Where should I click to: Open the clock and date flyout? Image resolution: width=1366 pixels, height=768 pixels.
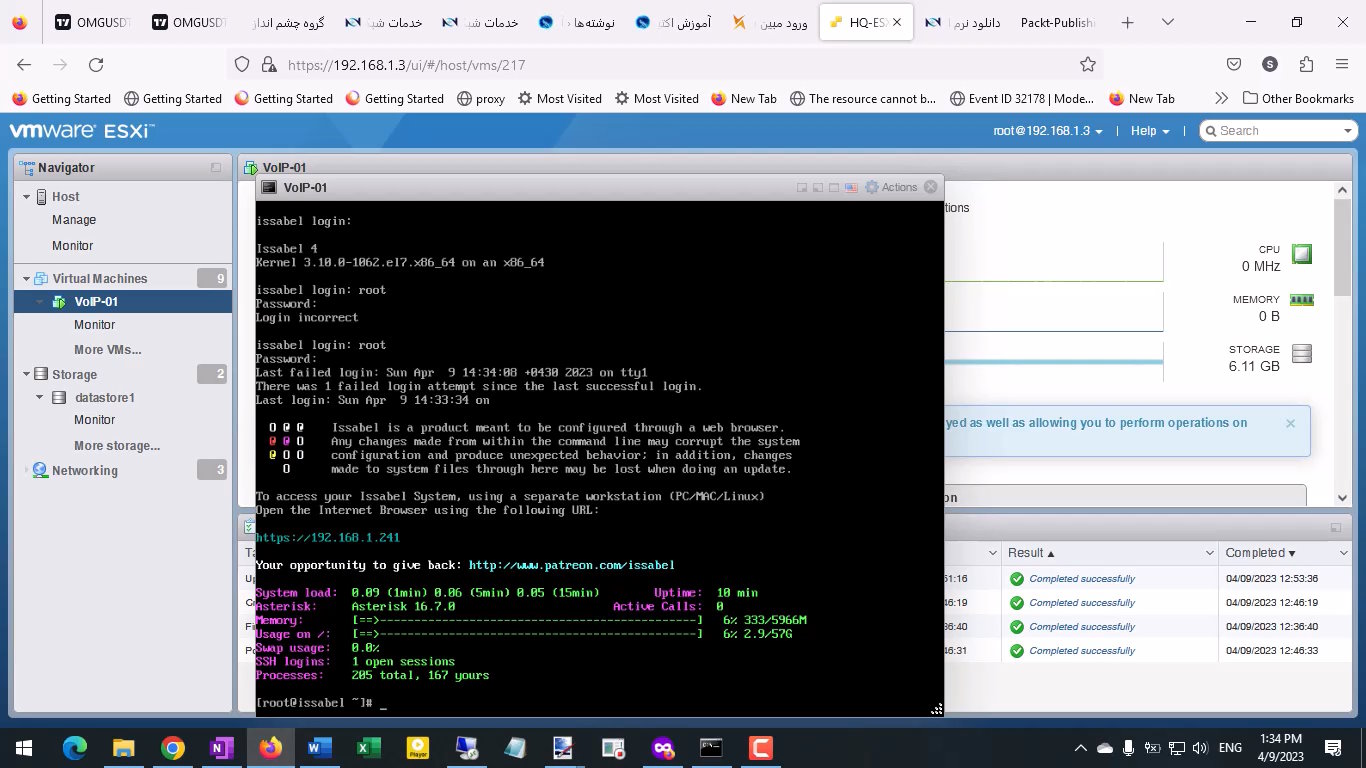[x=1279, y=747]
